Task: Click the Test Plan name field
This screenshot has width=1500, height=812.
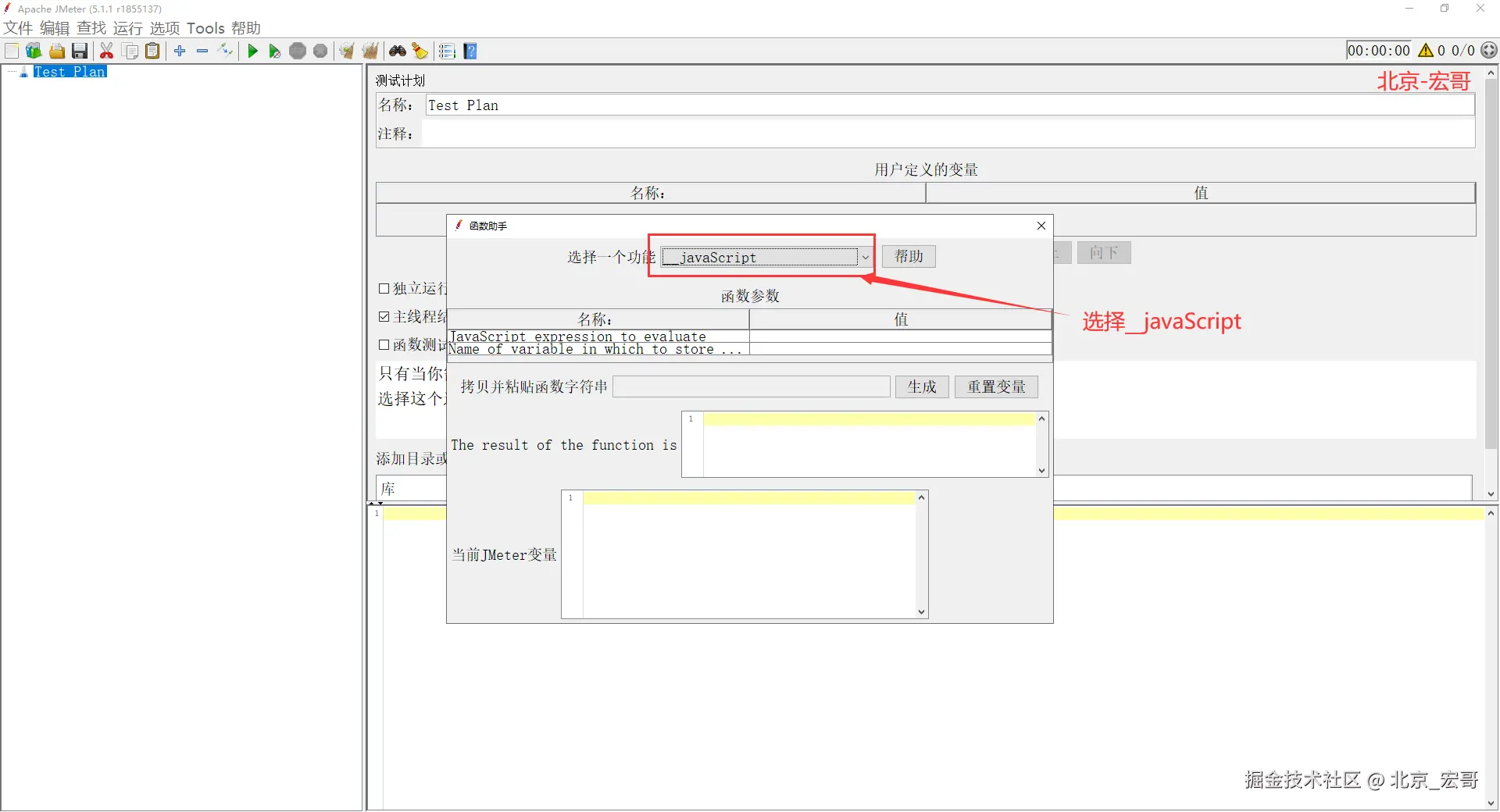Action: (x=950, y=105)
